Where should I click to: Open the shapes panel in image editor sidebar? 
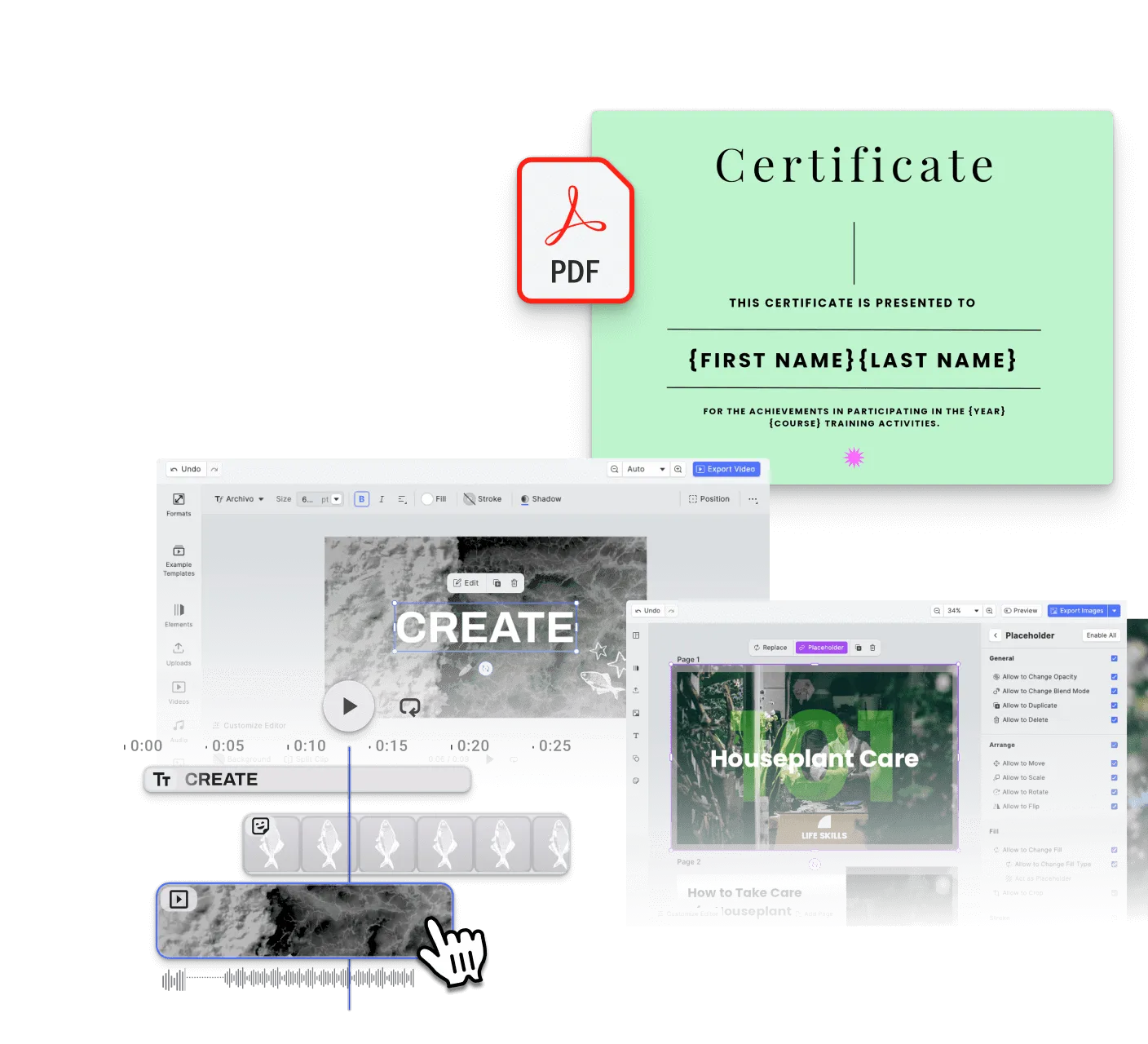click(x=636, y=759)
